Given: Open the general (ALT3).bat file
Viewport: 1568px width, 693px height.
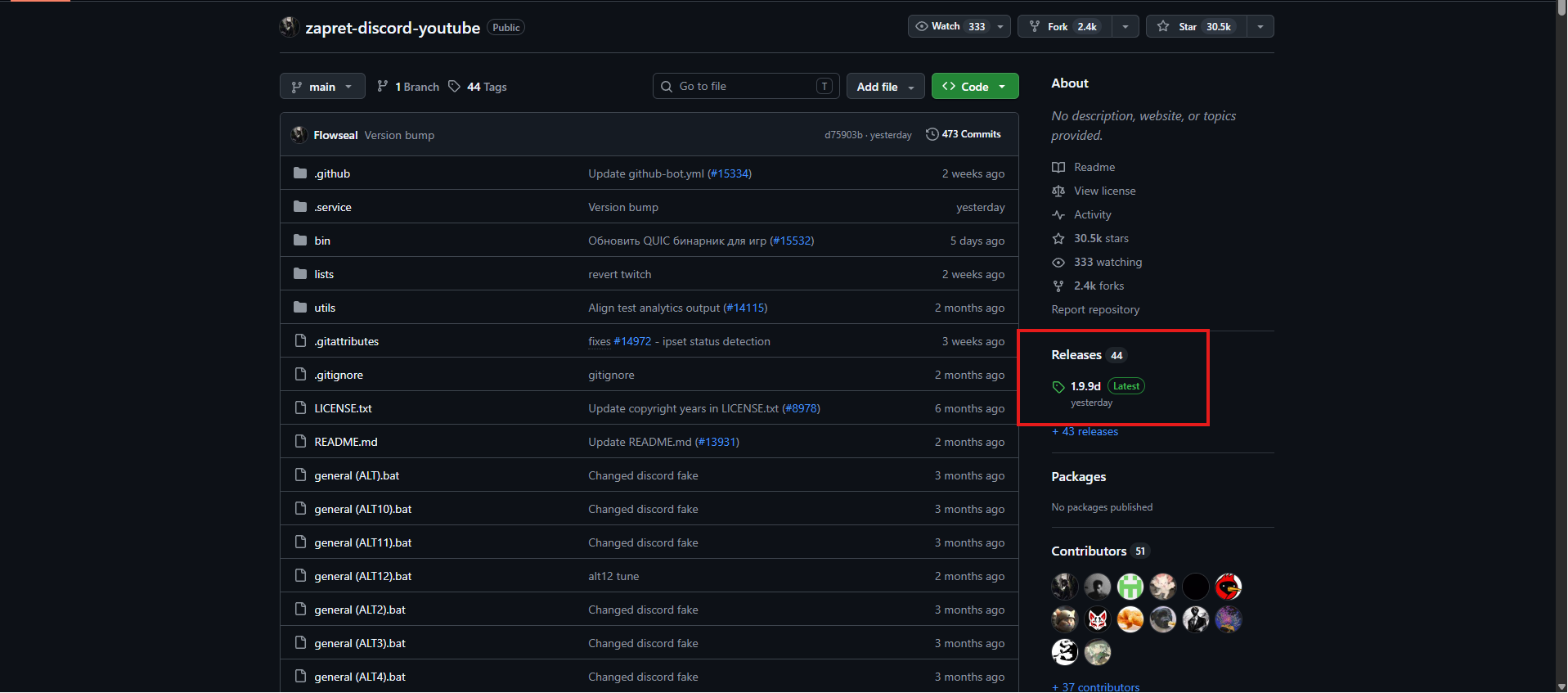Looking at the screenshot, I should [x=360, y=643].
